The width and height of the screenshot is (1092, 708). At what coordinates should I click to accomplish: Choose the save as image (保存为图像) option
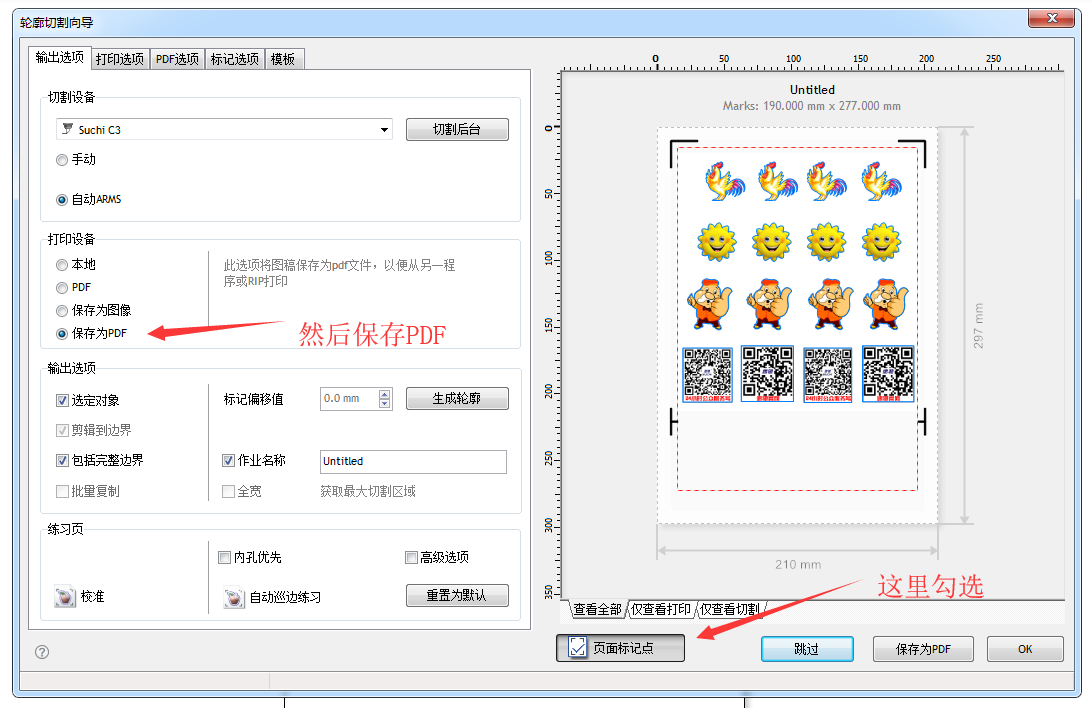62,310
